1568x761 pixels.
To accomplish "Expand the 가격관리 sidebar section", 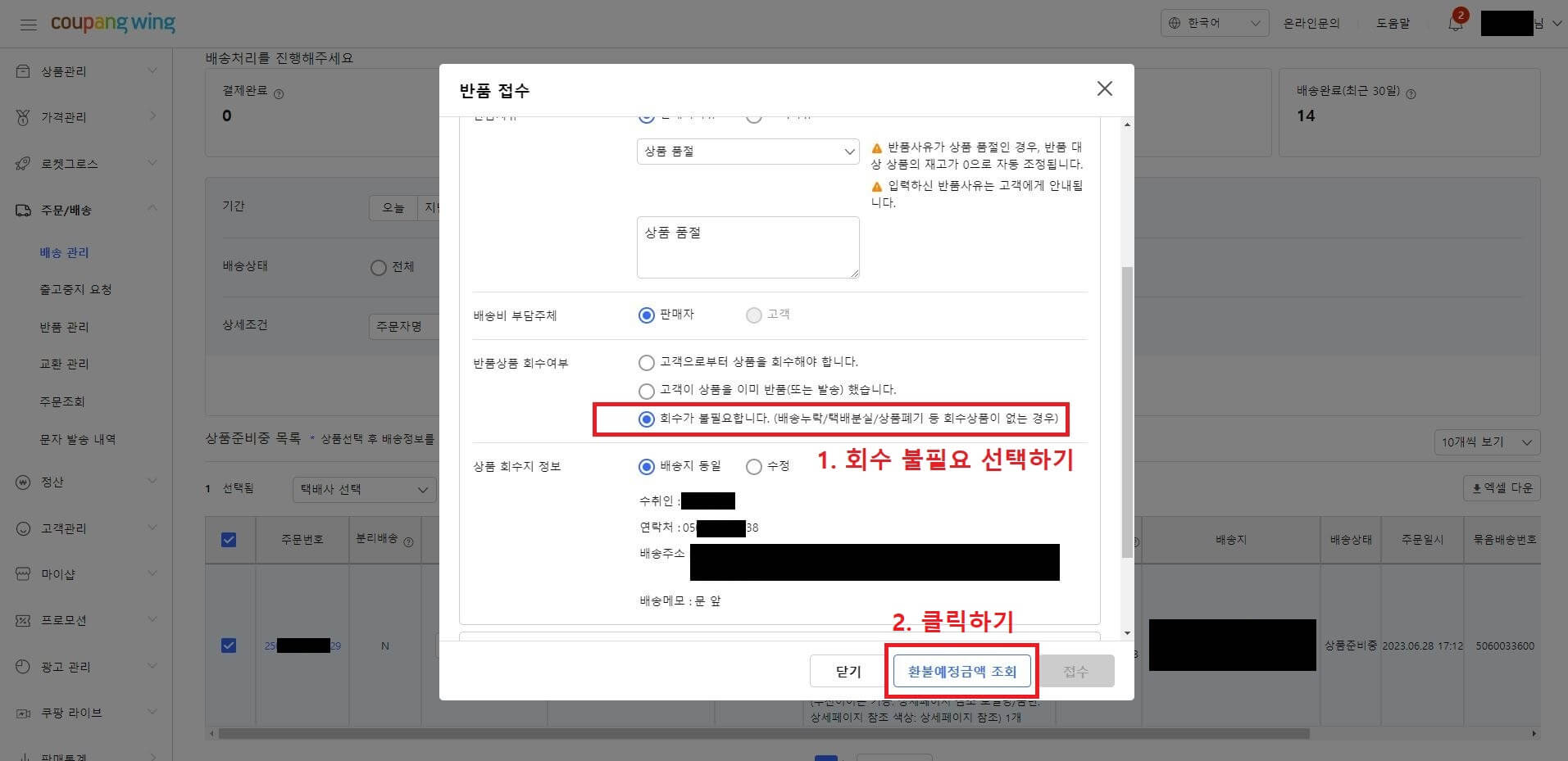I will [152, 117].
